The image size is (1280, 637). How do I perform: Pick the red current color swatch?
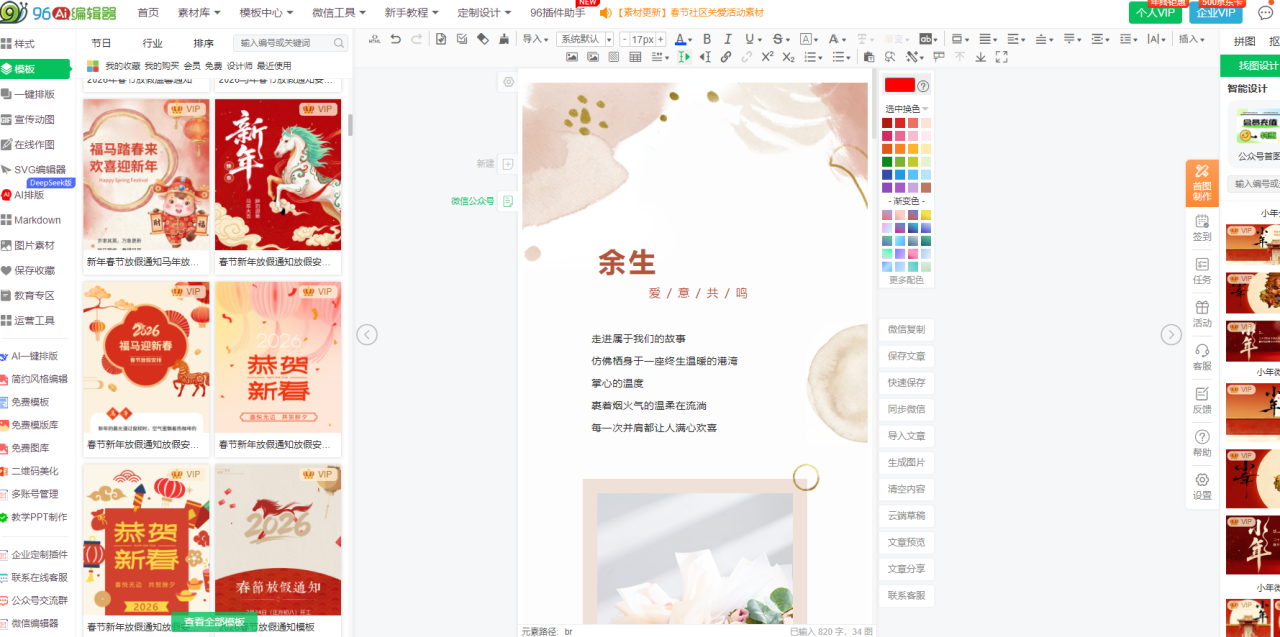(x=899, y=86)
